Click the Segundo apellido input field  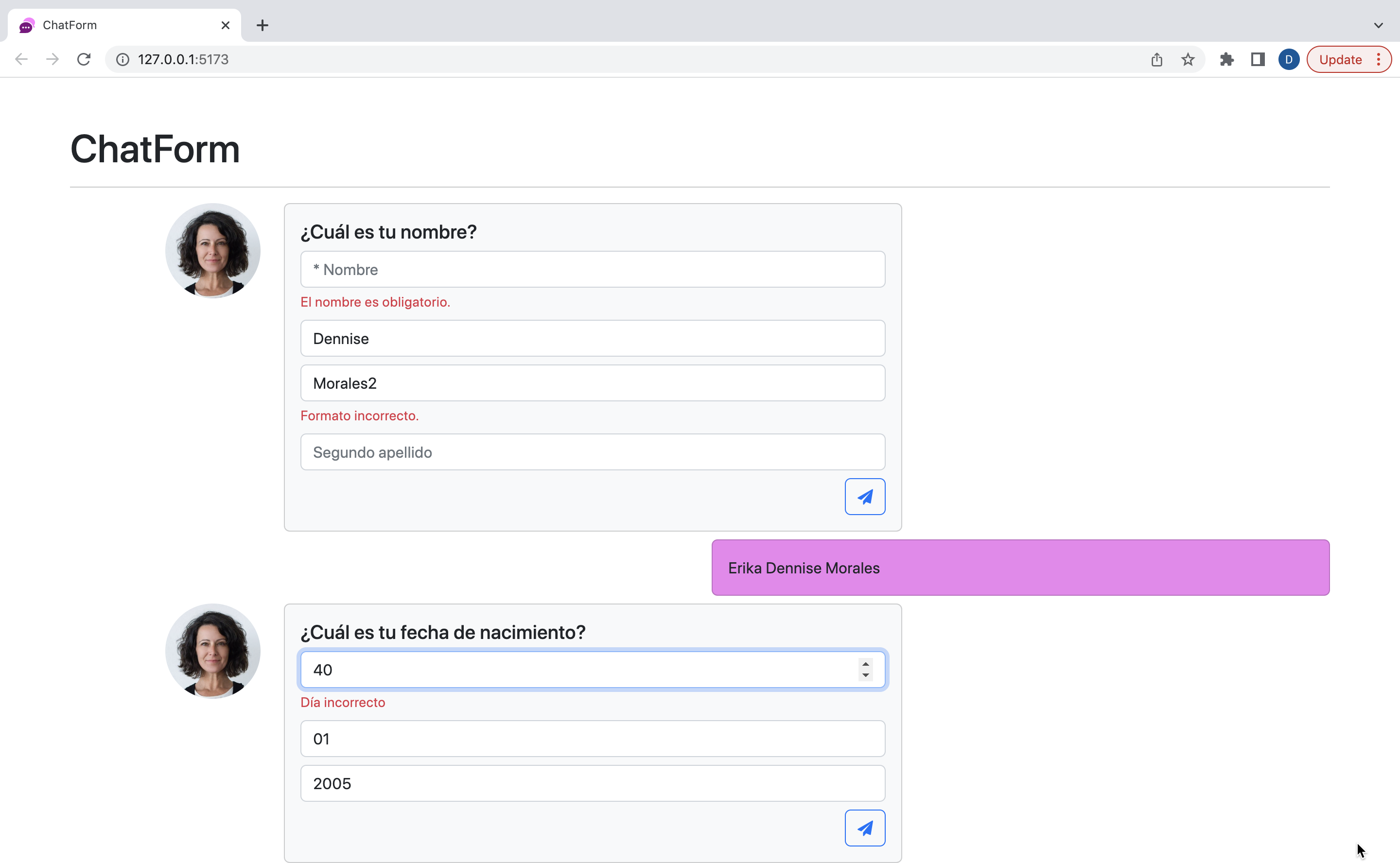592,451
